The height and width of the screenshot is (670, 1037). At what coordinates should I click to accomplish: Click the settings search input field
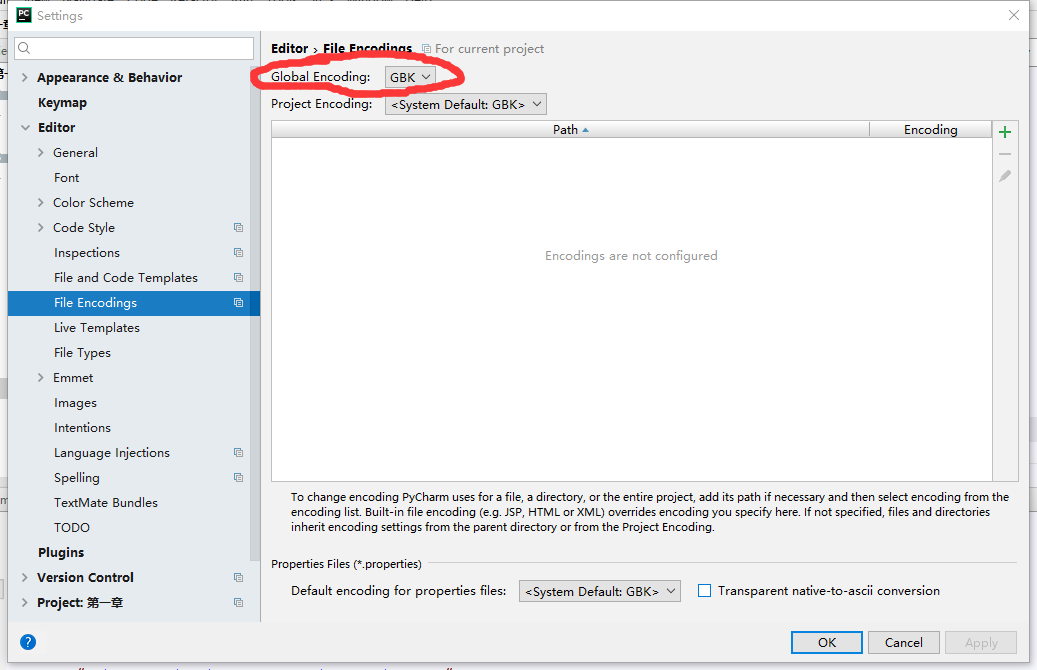click(134, 48)
